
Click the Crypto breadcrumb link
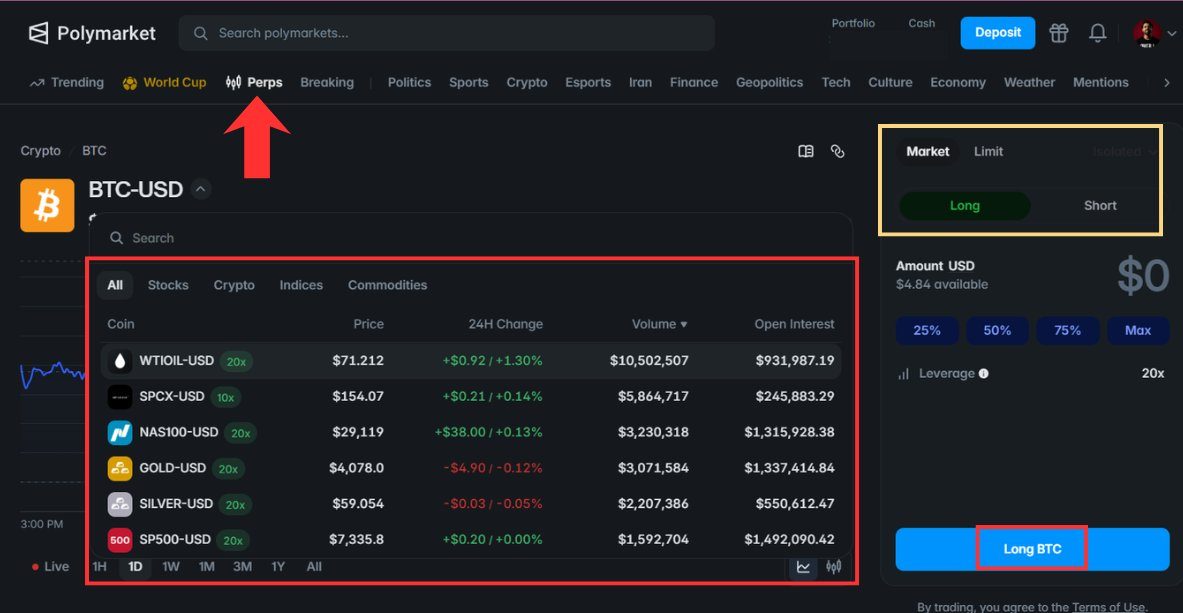coord(41,151)
